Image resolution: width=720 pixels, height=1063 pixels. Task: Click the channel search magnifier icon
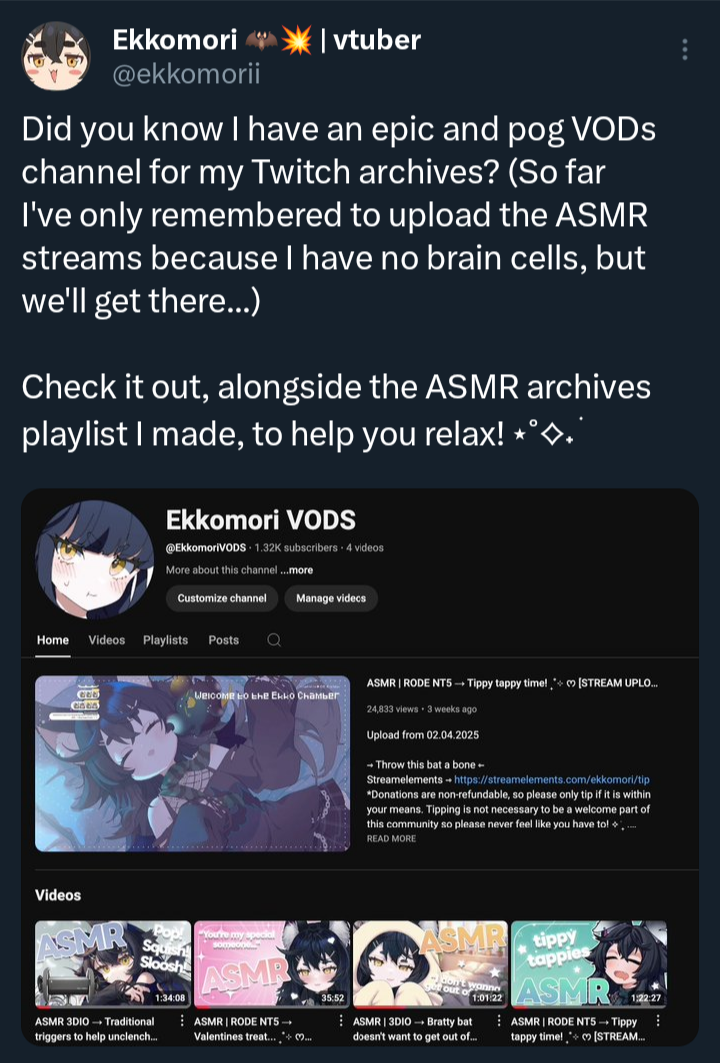(x=274, y=640)
